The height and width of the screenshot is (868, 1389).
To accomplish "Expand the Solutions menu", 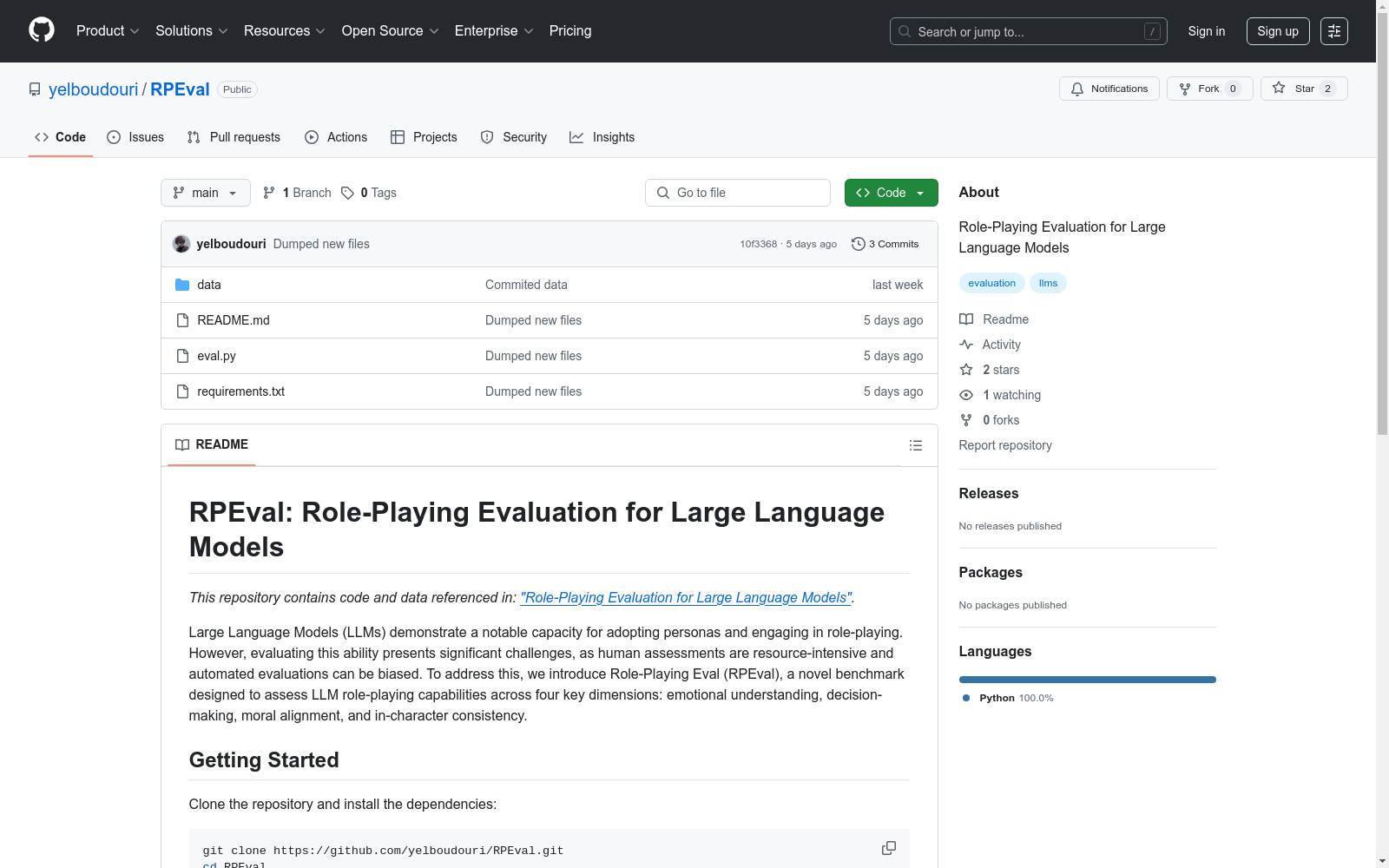I will tap(192, 31).
